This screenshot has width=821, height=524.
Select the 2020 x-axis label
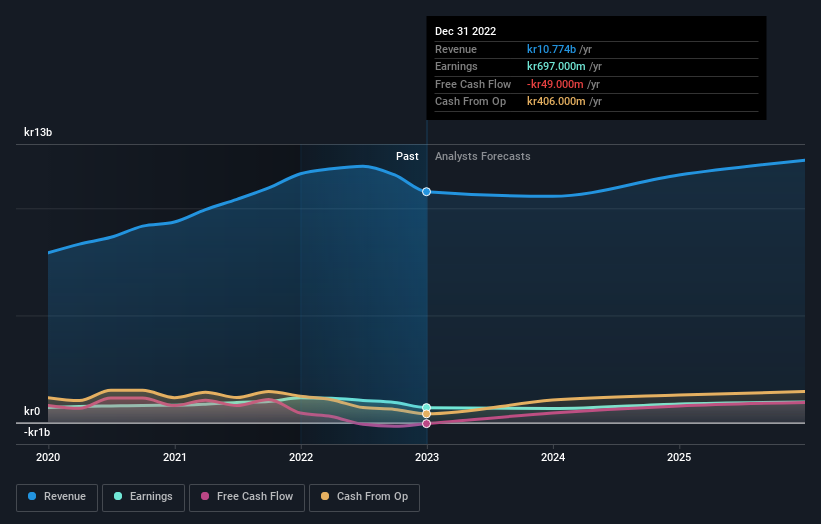tap(48, 457)
